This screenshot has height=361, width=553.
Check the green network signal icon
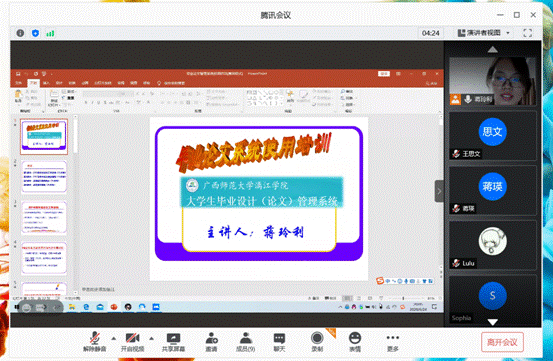coord(50,33)
